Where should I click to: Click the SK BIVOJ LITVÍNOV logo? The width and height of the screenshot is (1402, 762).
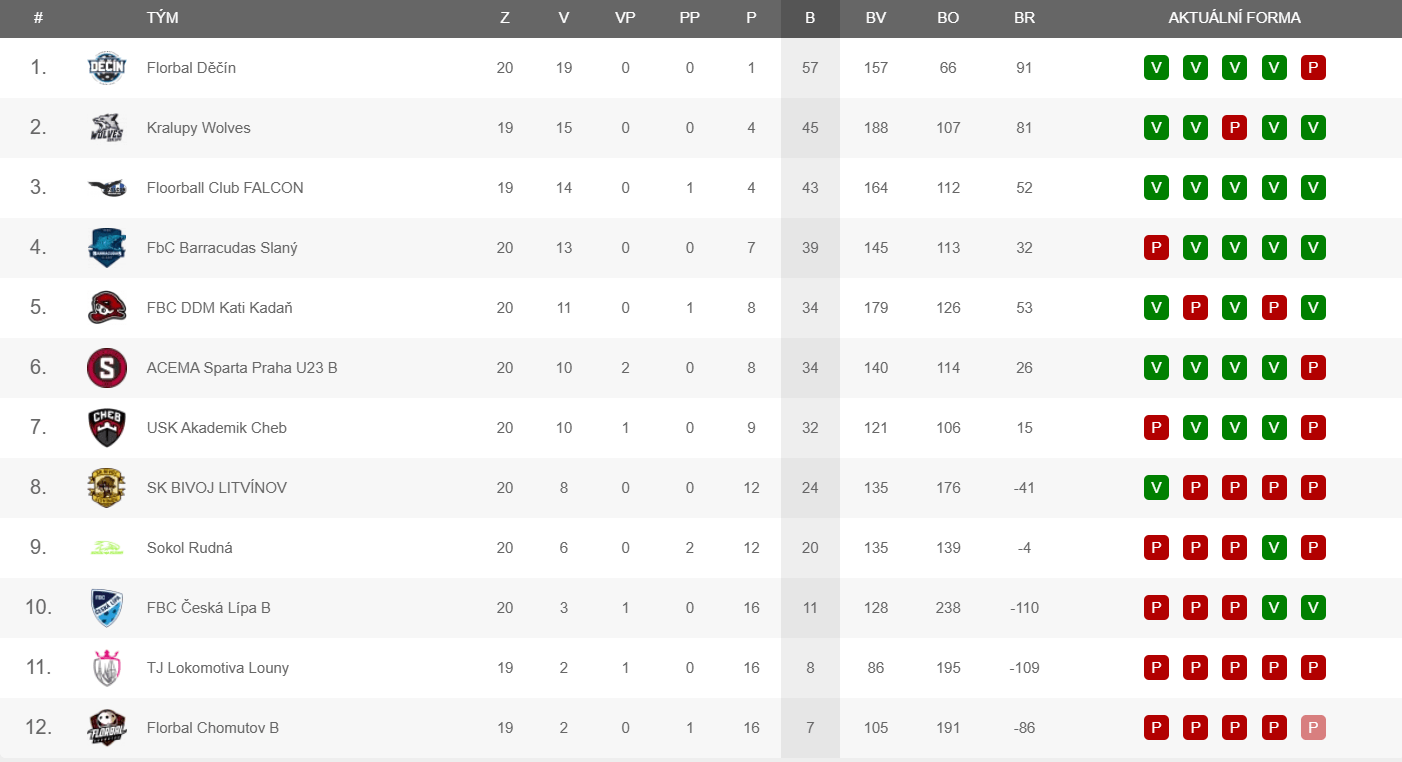(x=107, y=488)
